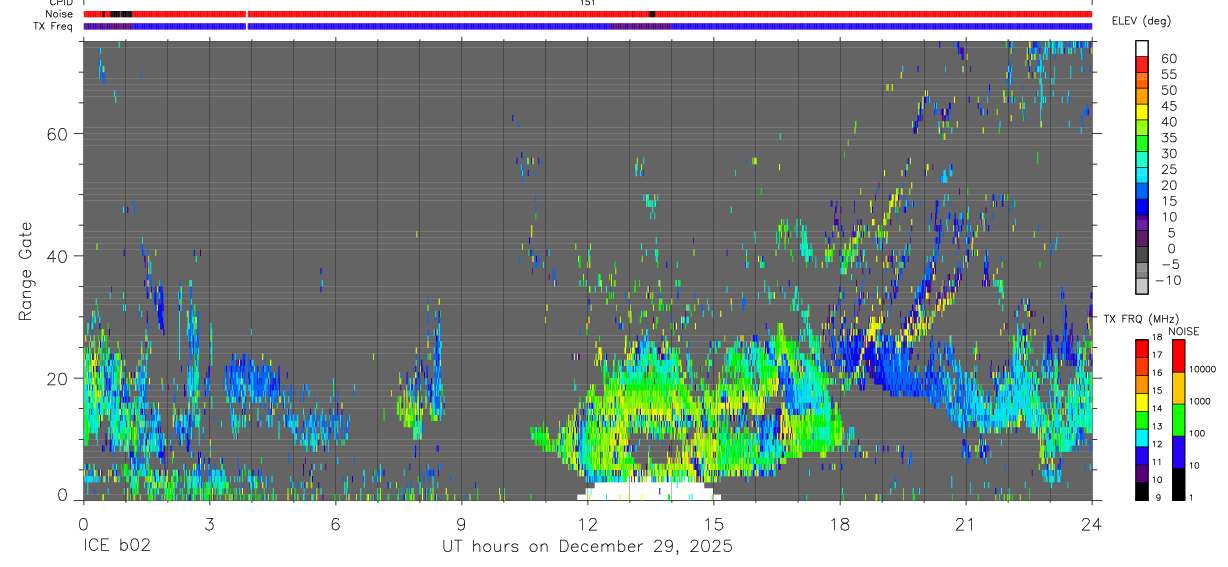Click the elevation colorbar label '35'

[1169, 138]
